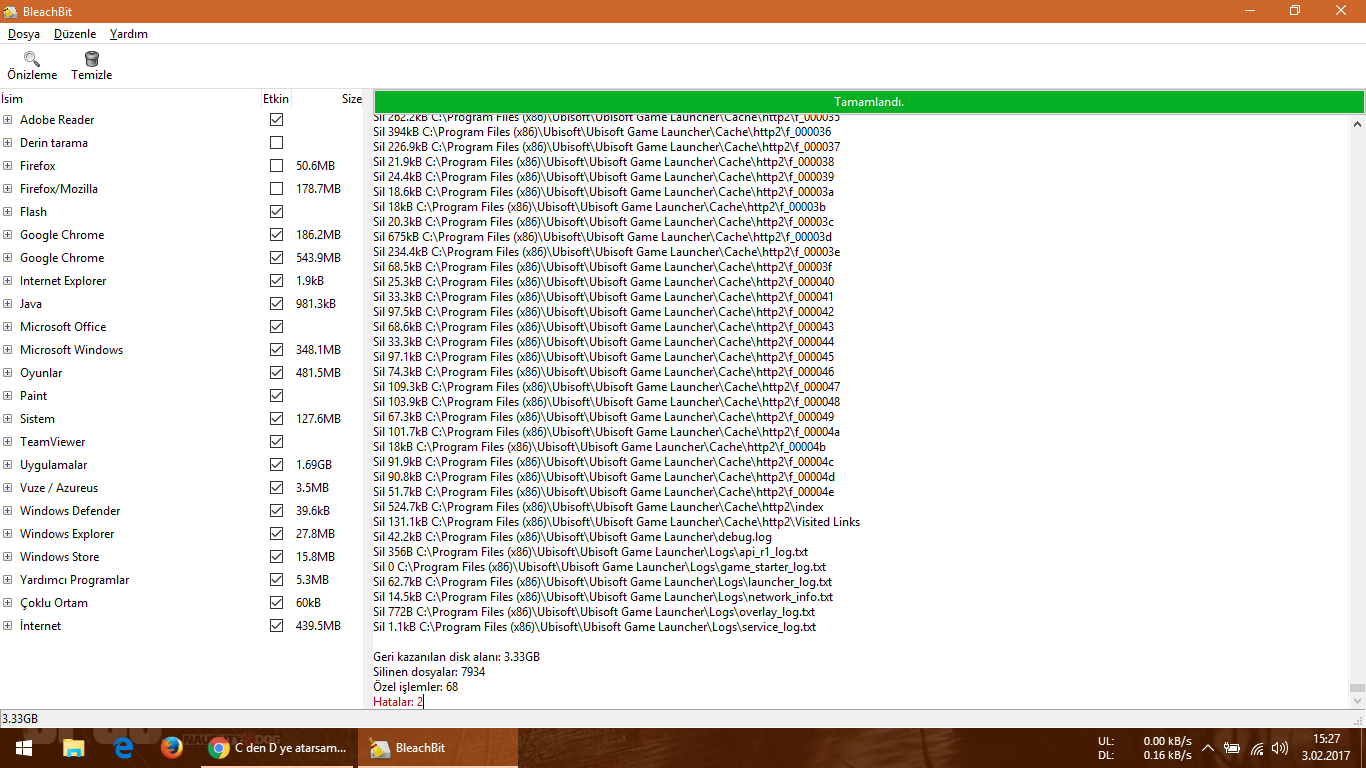Open the volume control tray icon
The height and width of the screenshot is (768, 1366).
[x=1280, y=748]
